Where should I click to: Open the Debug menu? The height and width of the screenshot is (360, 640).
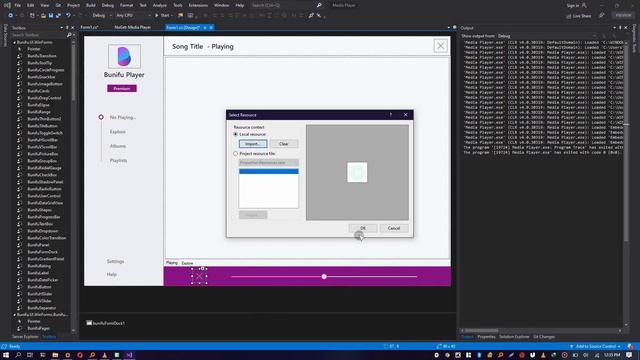[x=108, y=5]
